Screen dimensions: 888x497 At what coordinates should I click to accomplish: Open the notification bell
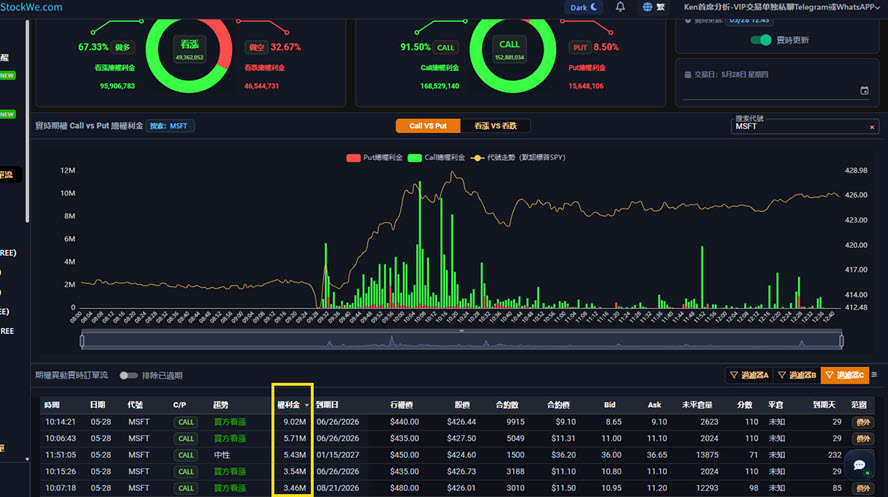click(x=620, y=7)
